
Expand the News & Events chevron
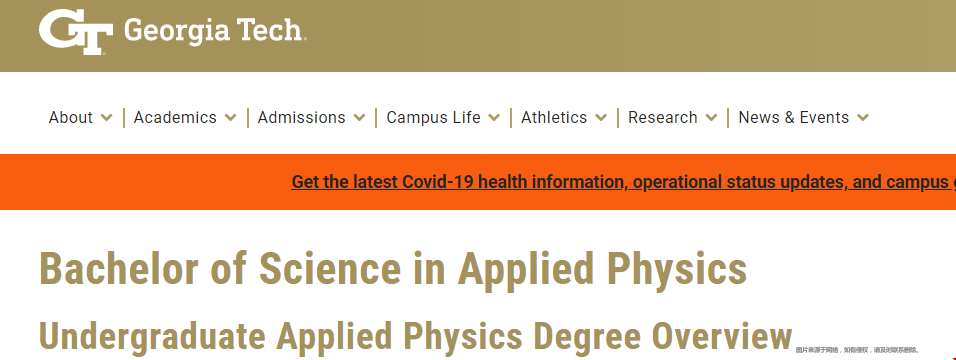tap(863, 118)
